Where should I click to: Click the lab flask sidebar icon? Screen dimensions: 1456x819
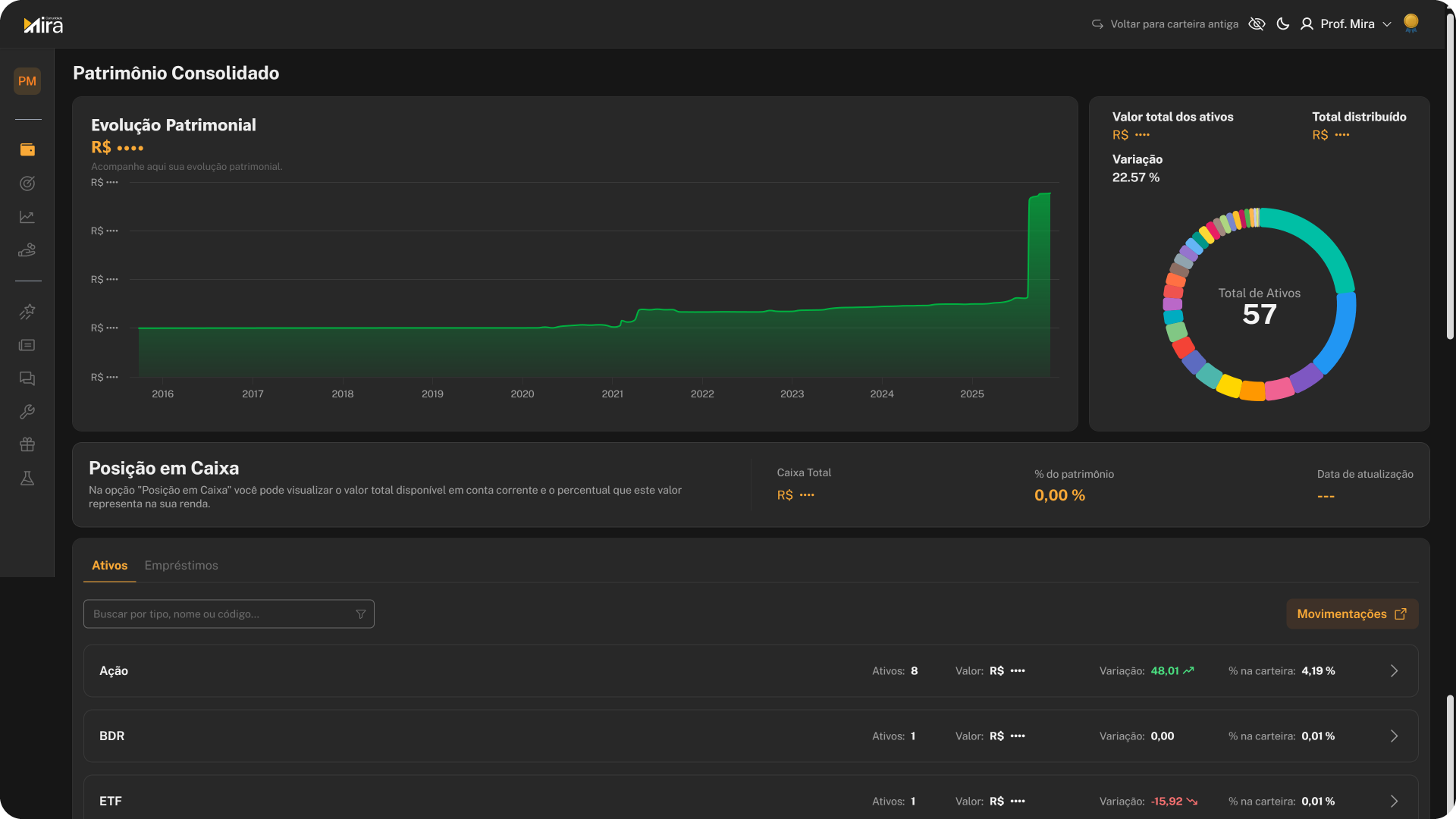point(27,479)
